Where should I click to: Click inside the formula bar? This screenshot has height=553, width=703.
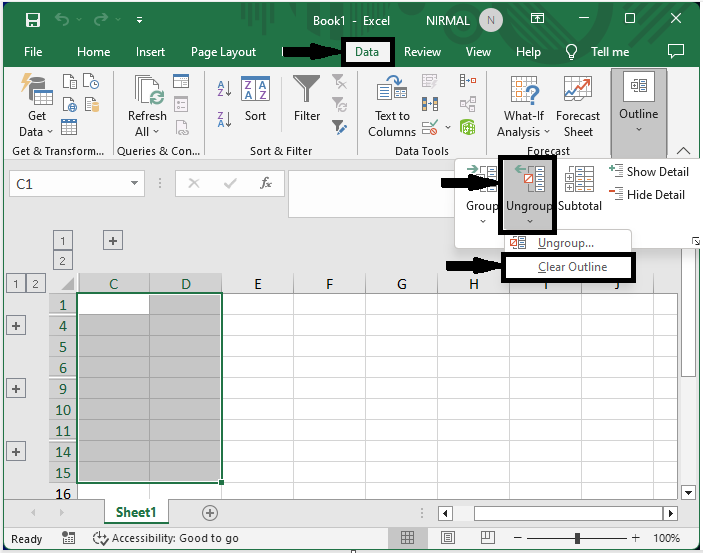(372, 193)
